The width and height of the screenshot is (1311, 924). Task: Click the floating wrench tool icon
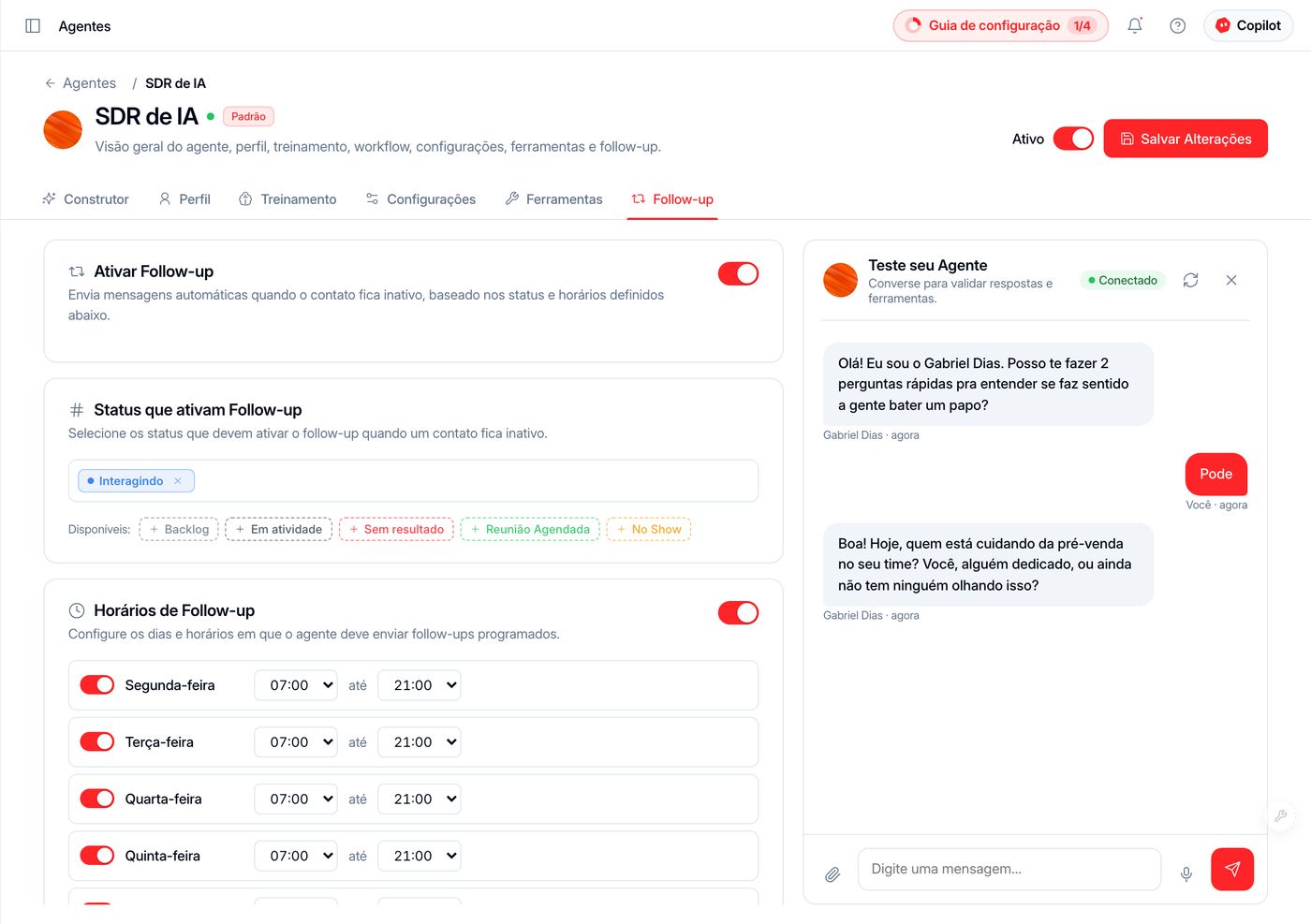pyautogui.click(x=1280, y=815)
